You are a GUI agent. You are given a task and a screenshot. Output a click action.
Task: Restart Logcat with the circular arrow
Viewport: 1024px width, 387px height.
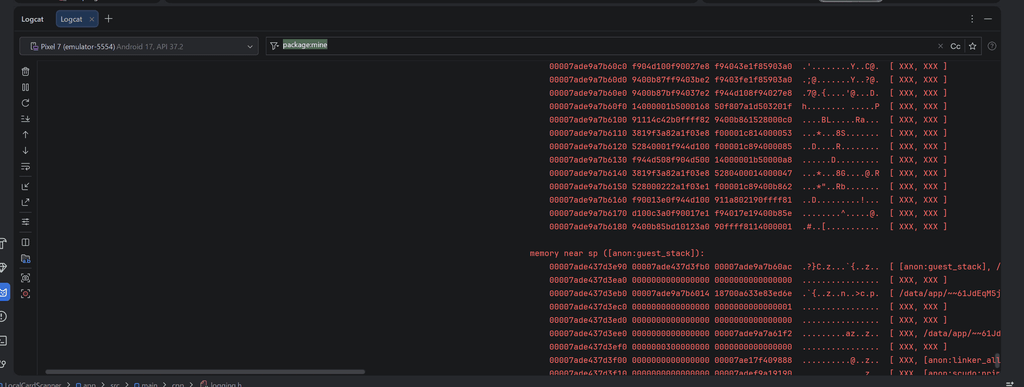click(x=25, y=103)
